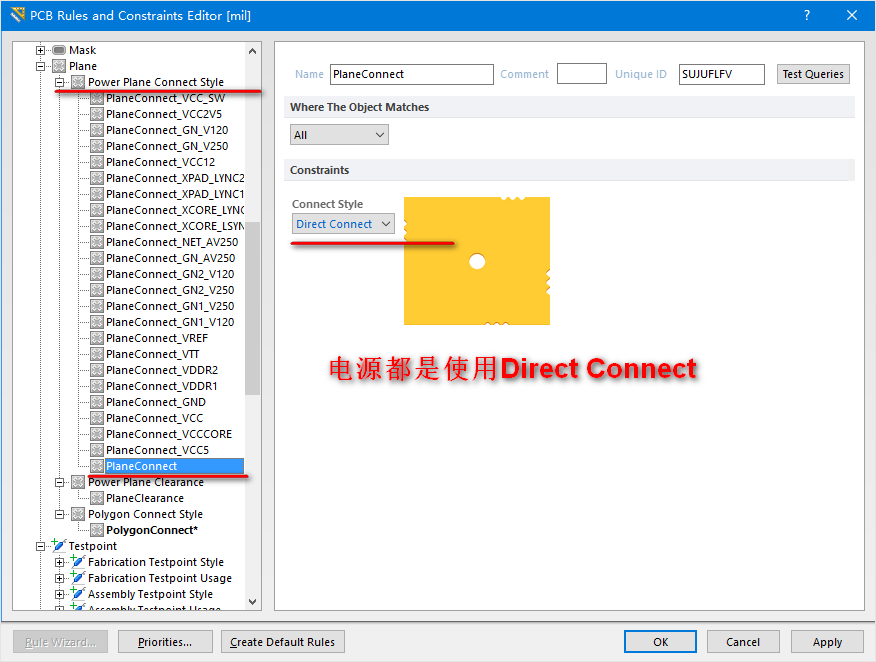Select the PolygonConnect* rule

tap(151, 530)
